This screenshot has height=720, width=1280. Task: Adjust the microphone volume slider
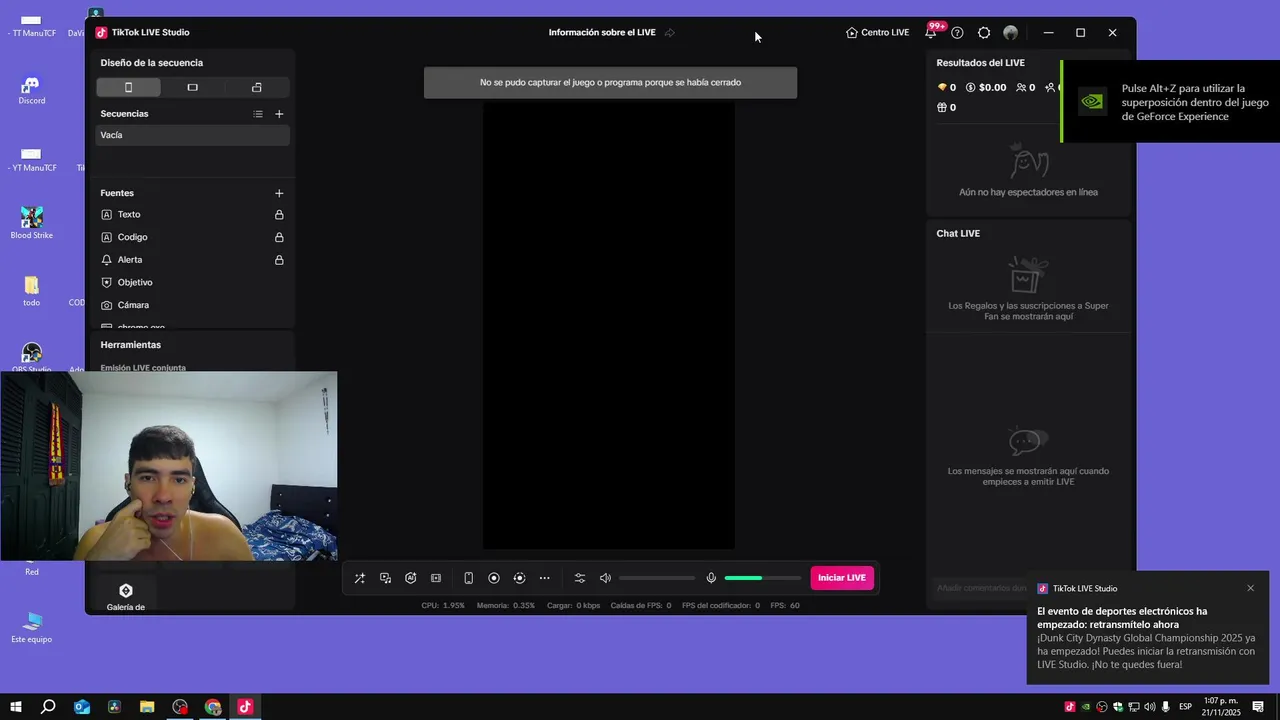coord(763,578)
